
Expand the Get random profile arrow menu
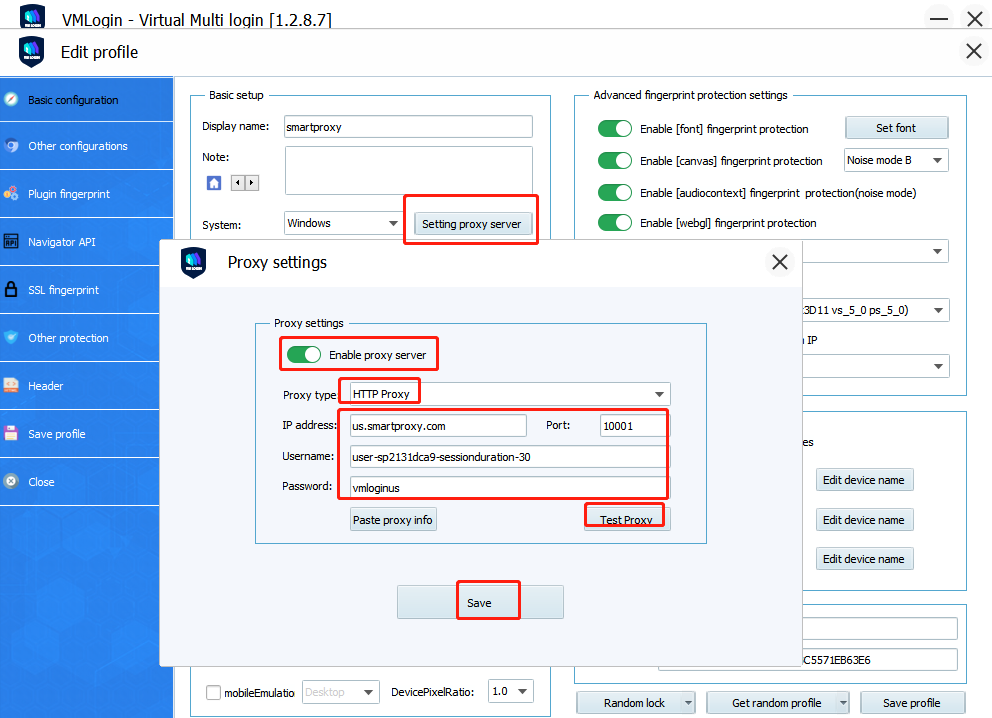coord(842,703)
